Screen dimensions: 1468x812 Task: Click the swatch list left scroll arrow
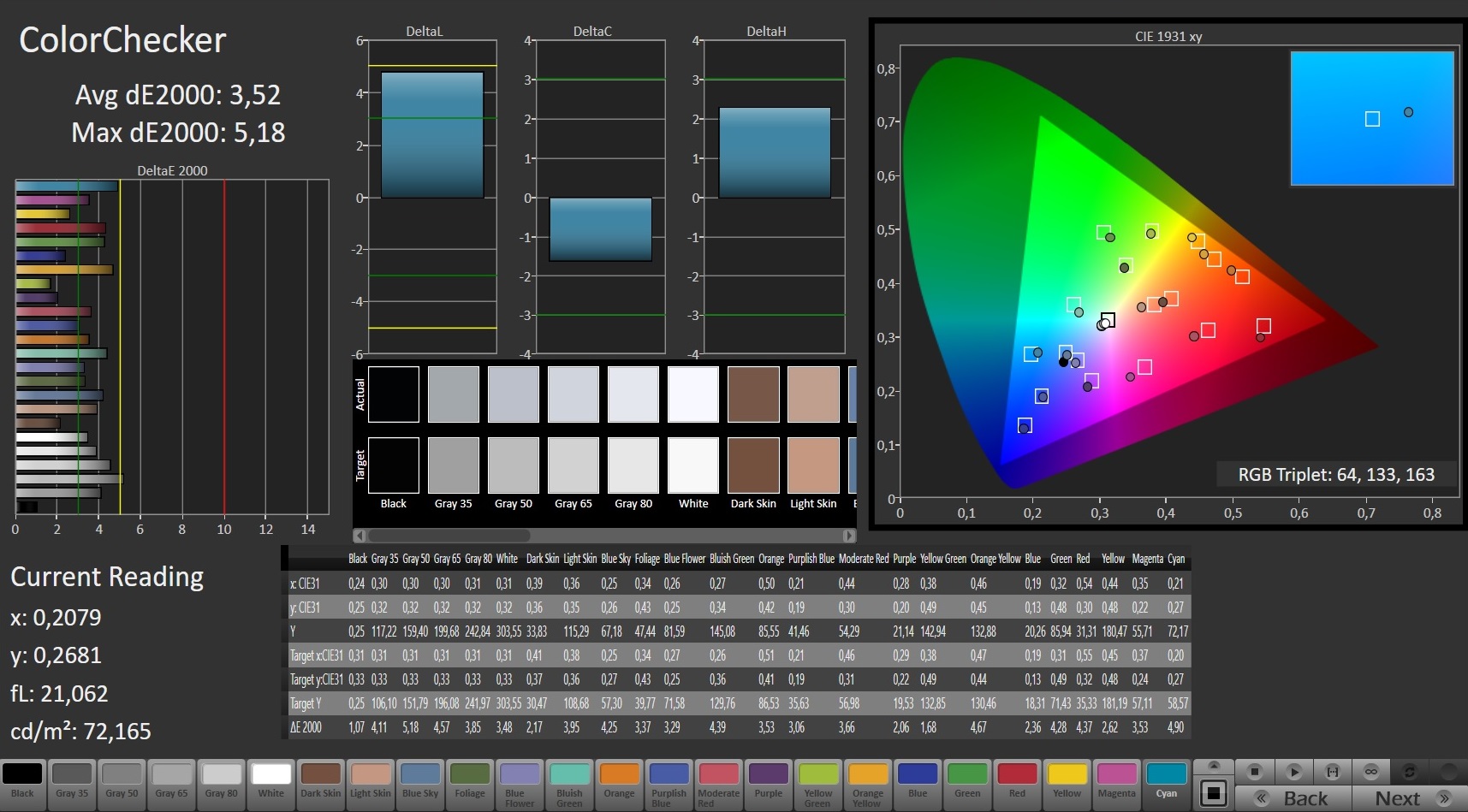coord(360,536)
